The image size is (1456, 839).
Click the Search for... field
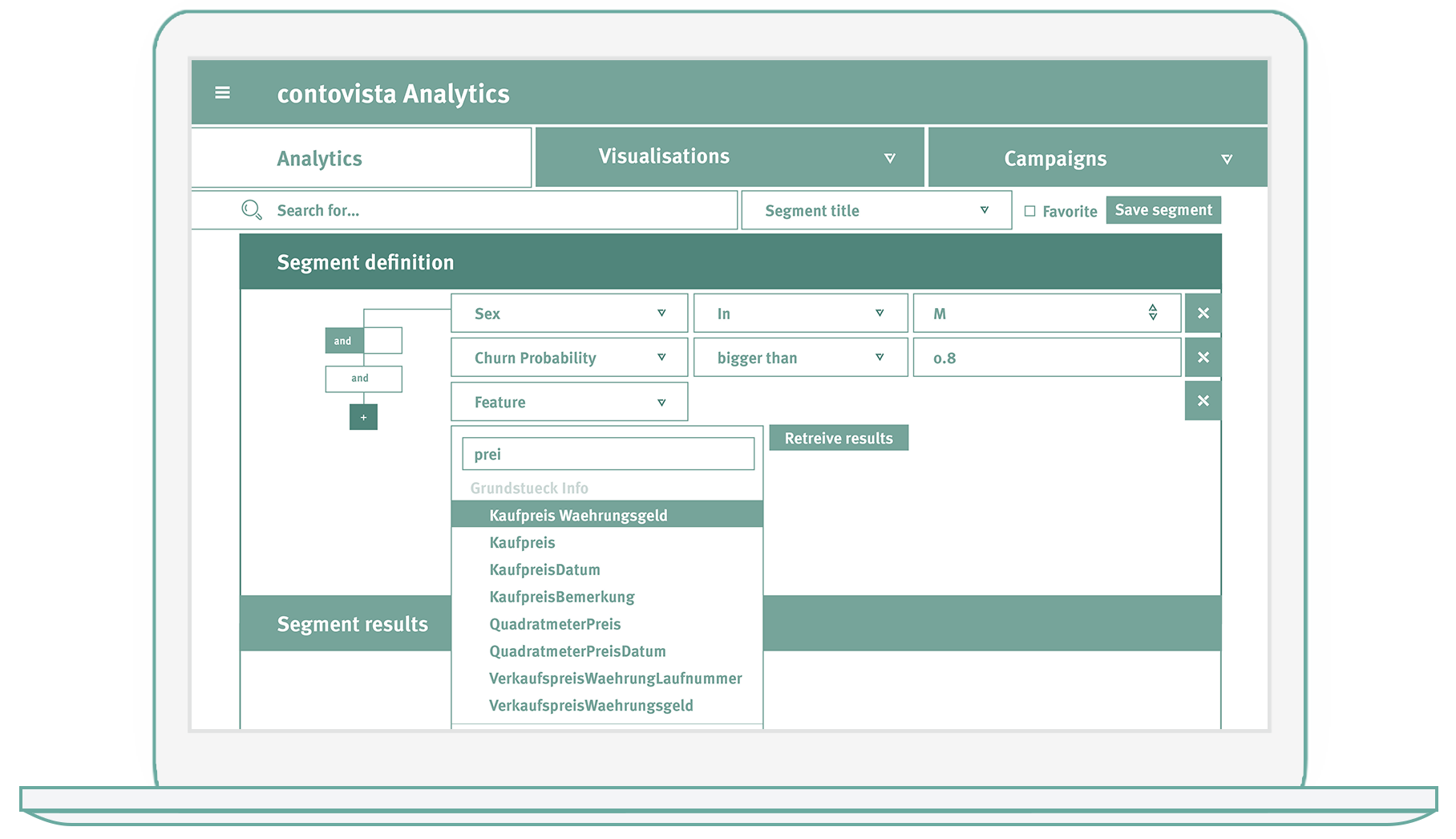point(464,210)
